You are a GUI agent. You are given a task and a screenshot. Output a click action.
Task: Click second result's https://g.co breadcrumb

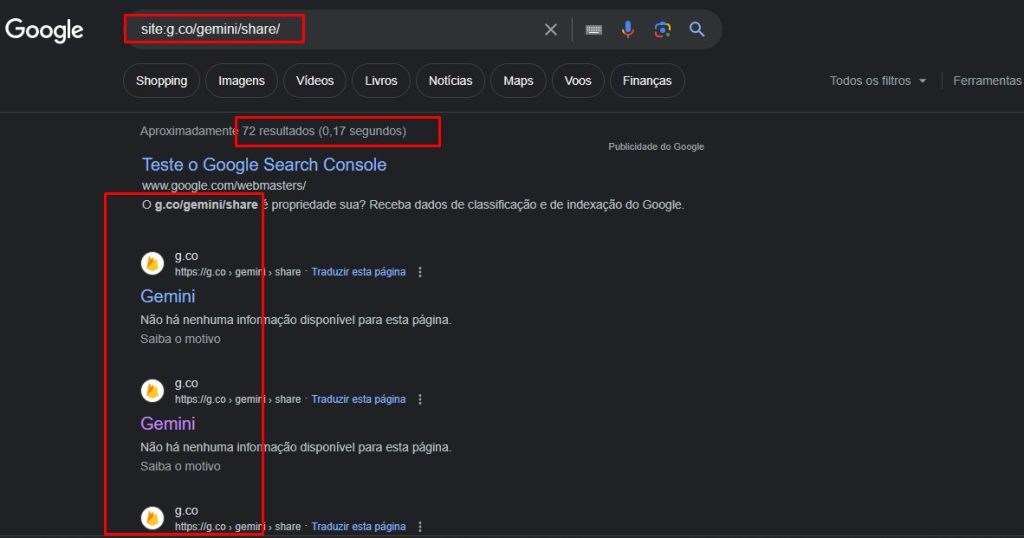tap(238, 399)
